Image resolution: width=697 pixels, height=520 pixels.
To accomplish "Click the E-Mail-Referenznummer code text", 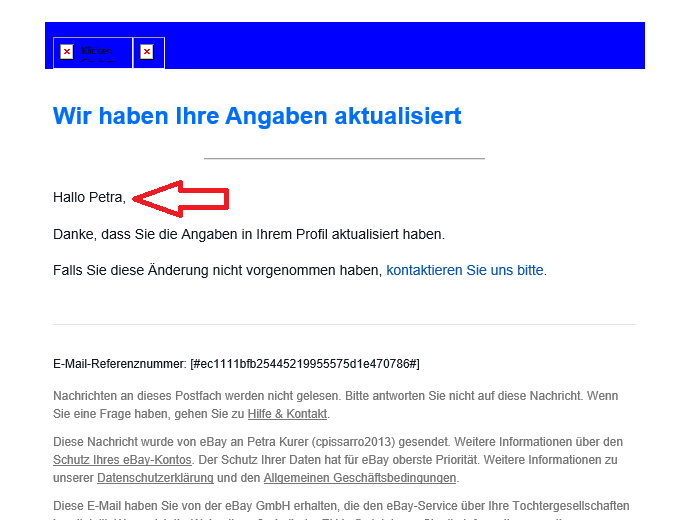I will [x=305, y=364].
